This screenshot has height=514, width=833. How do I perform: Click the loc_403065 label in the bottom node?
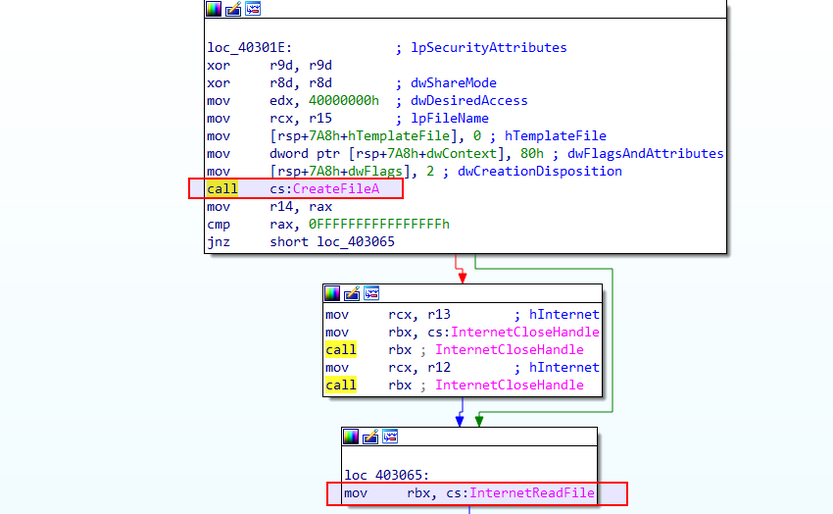point(386,475)
